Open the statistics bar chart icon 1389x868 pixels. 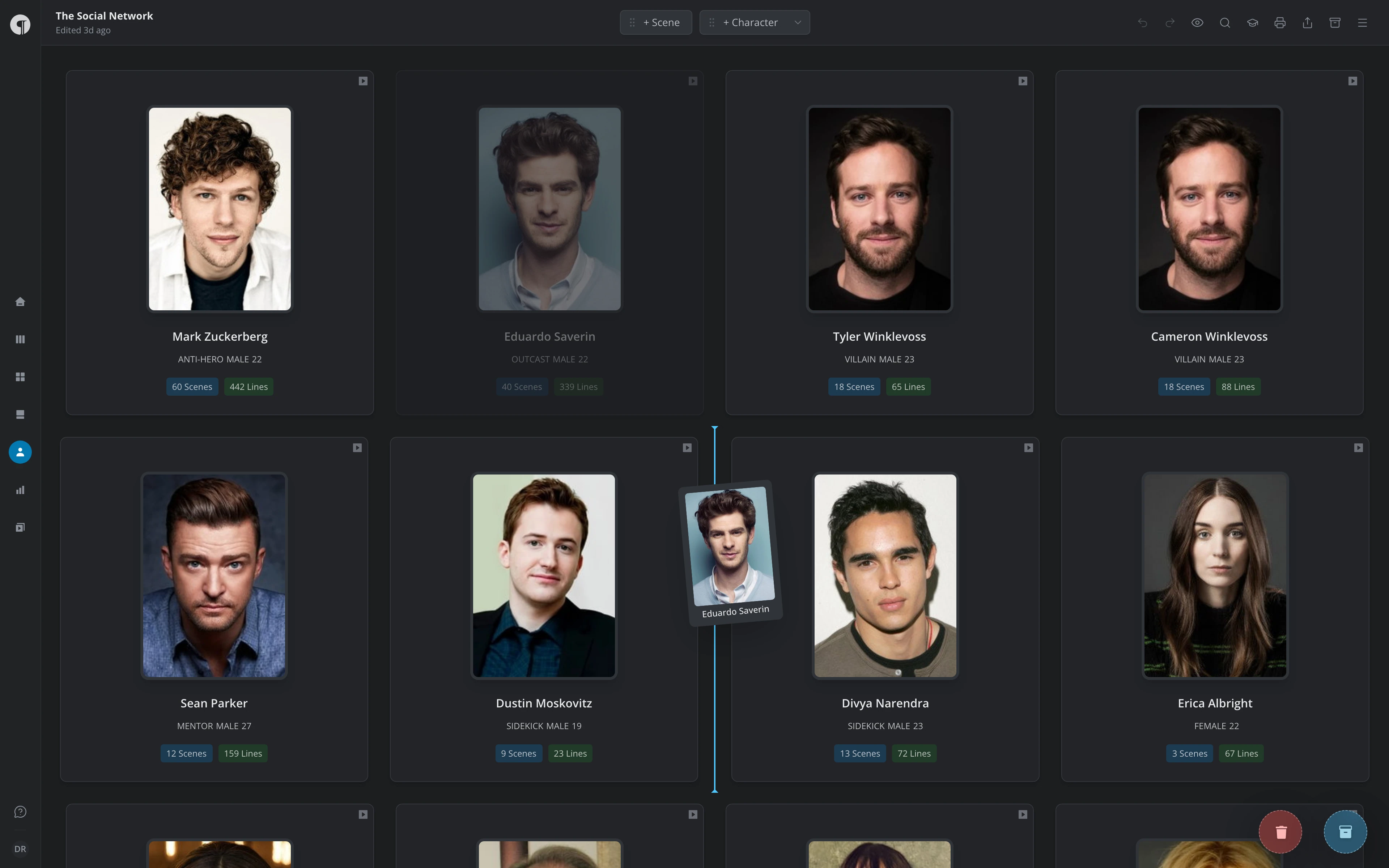click(x=20, y=490)
